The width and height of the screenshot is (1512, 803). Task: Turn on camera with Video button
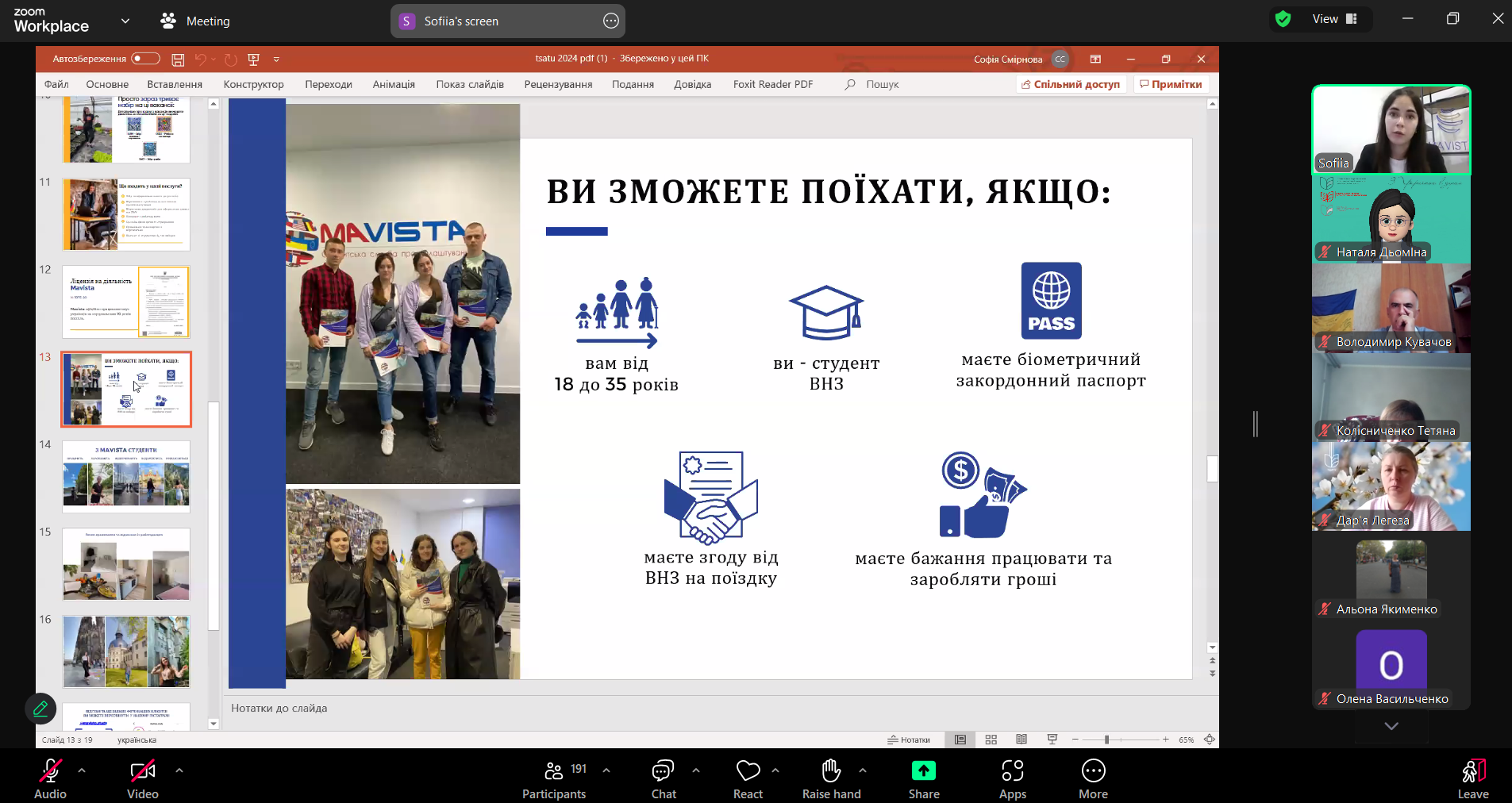[x=143, y=779]
